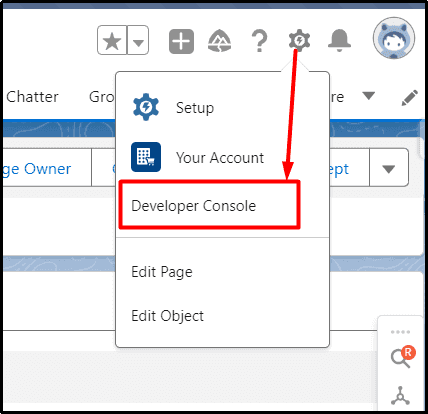This screenshot has height=414, width=428.
Task: Click the pencil edit navigation icon
Action: click(410, 97)
